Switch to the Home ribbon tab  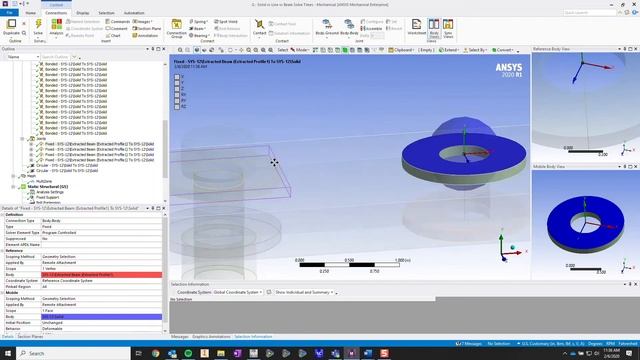(31, 13)
